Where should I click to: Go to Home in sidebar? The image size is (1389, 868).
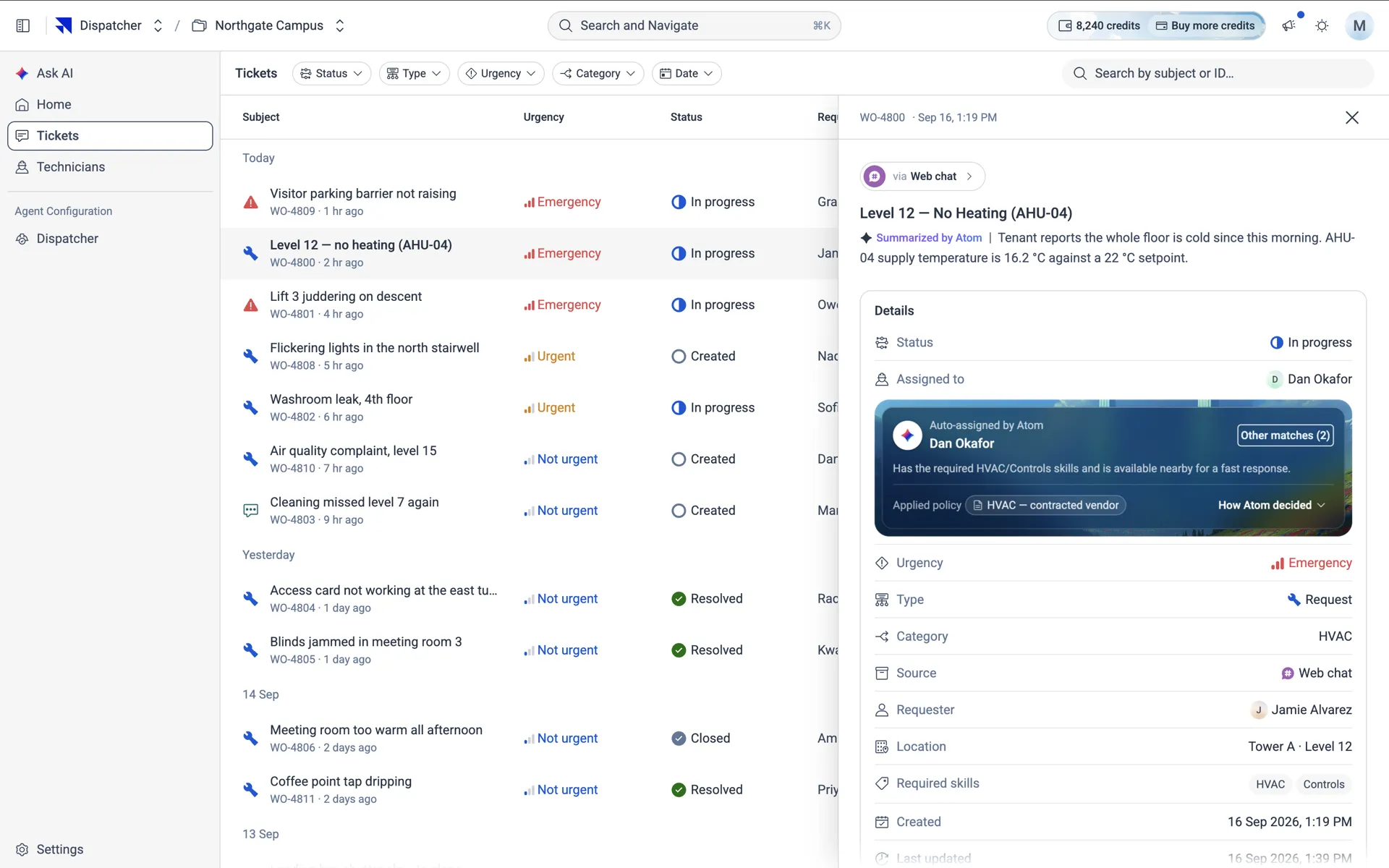tap(110, 104)
